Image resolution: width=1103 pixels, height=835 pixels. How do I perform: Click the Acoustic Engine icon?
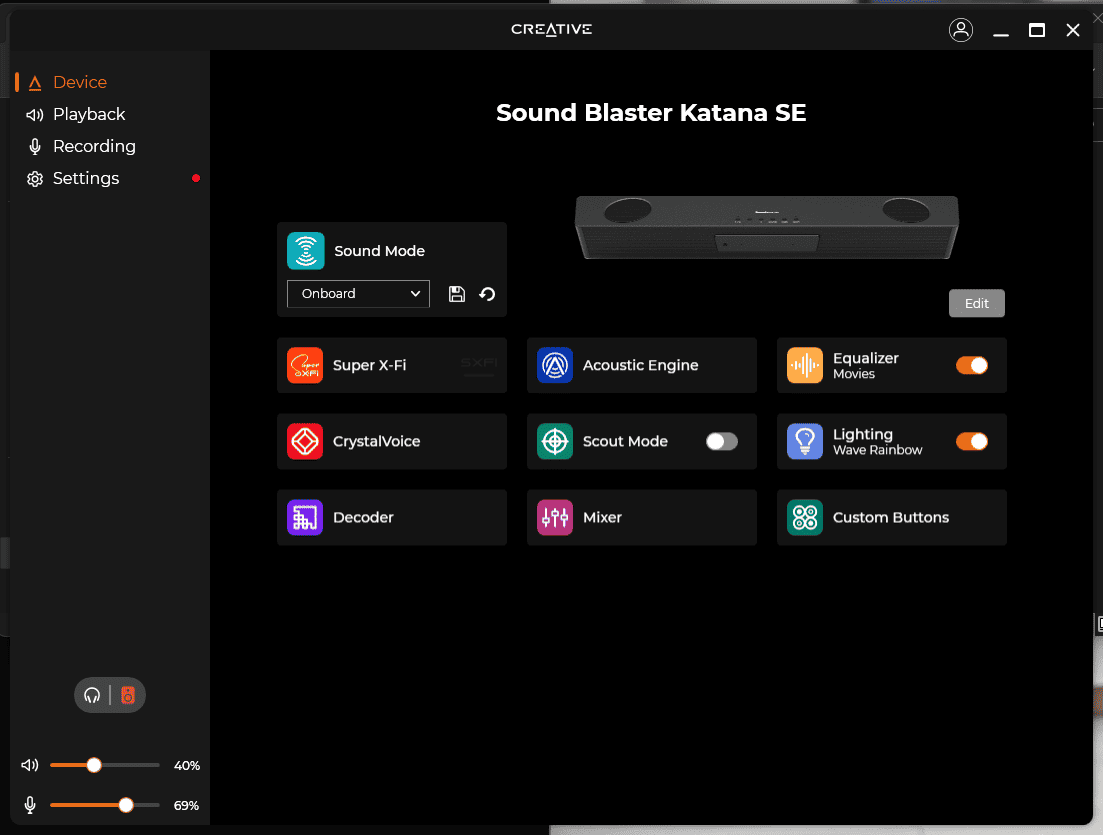(555, 365)
